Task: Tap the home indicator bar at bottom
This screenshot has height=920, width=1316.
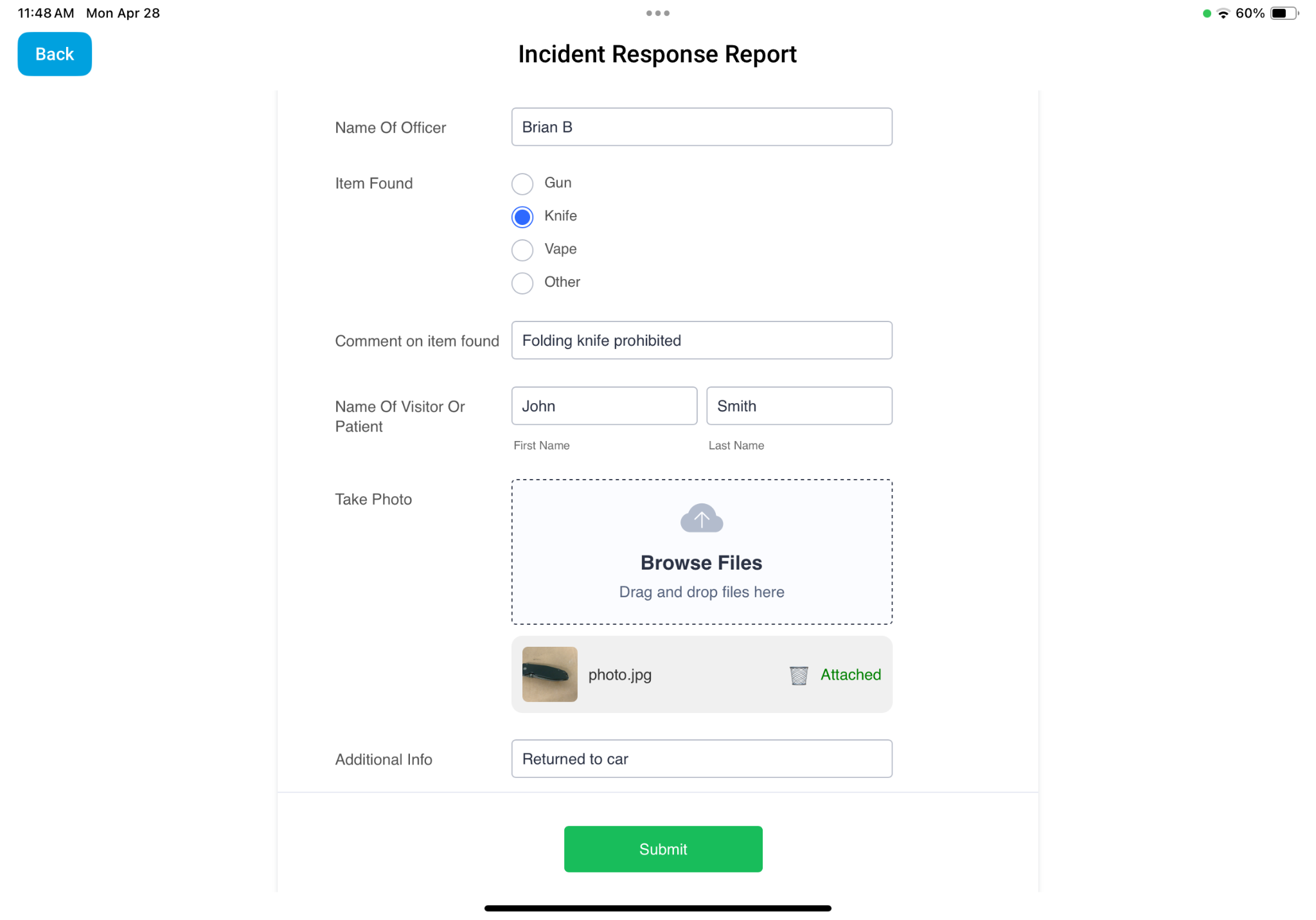Action: 657,908
